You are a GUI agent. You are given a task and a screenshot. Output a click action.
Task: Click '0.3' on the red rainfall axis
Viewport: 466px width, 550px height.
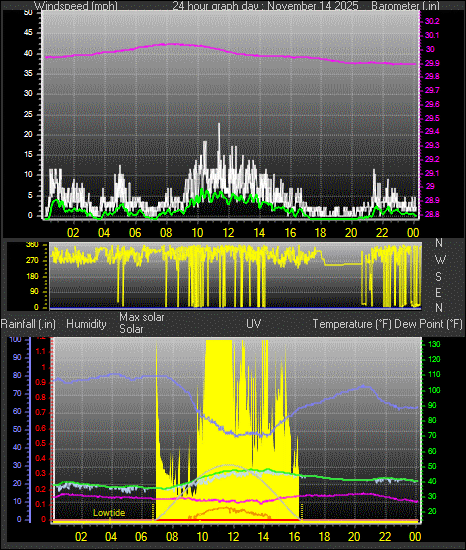click(x=41, y=474)
